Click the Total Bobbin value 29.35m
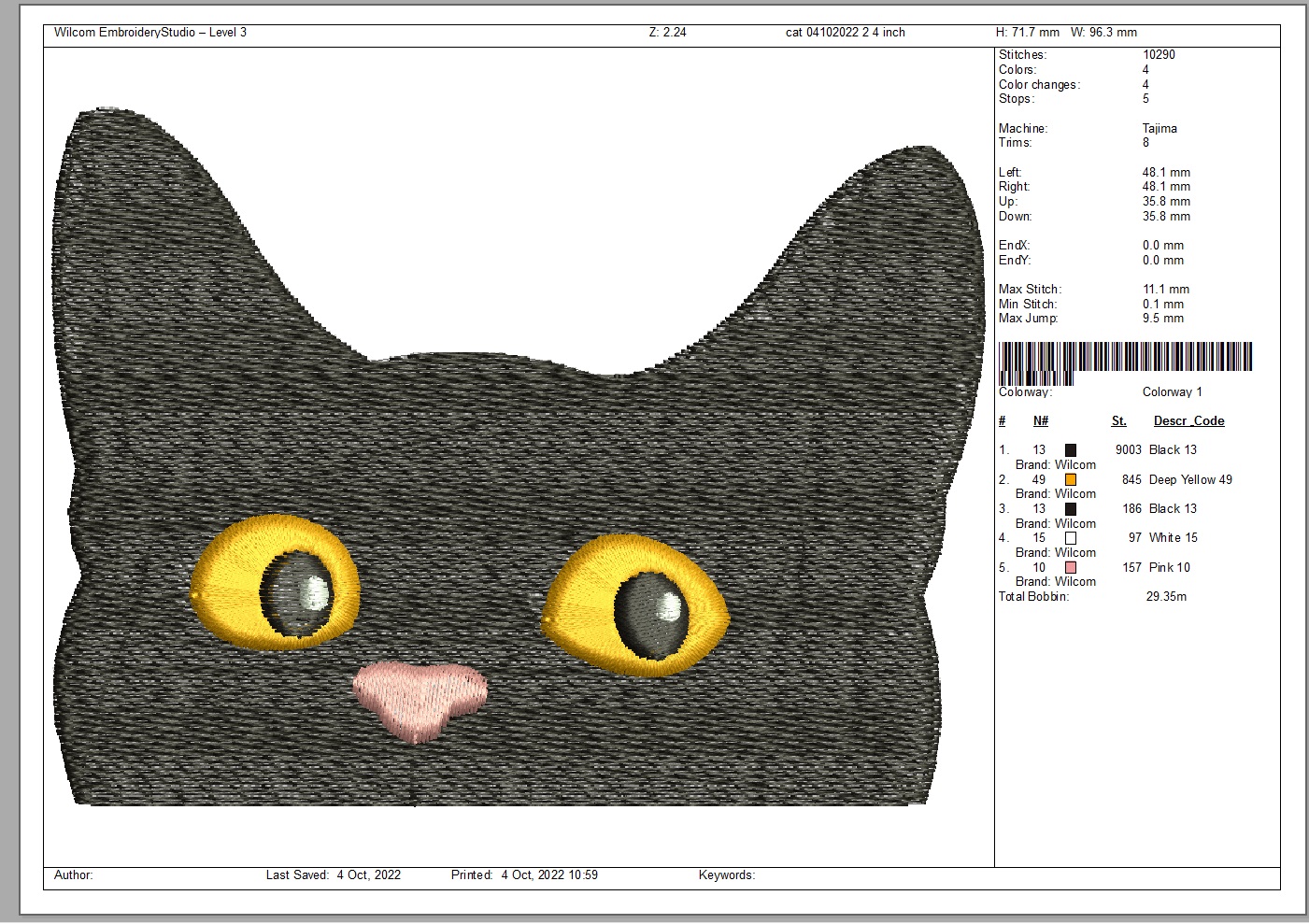The image size is (1309, 924). [x=1166, y=597]
